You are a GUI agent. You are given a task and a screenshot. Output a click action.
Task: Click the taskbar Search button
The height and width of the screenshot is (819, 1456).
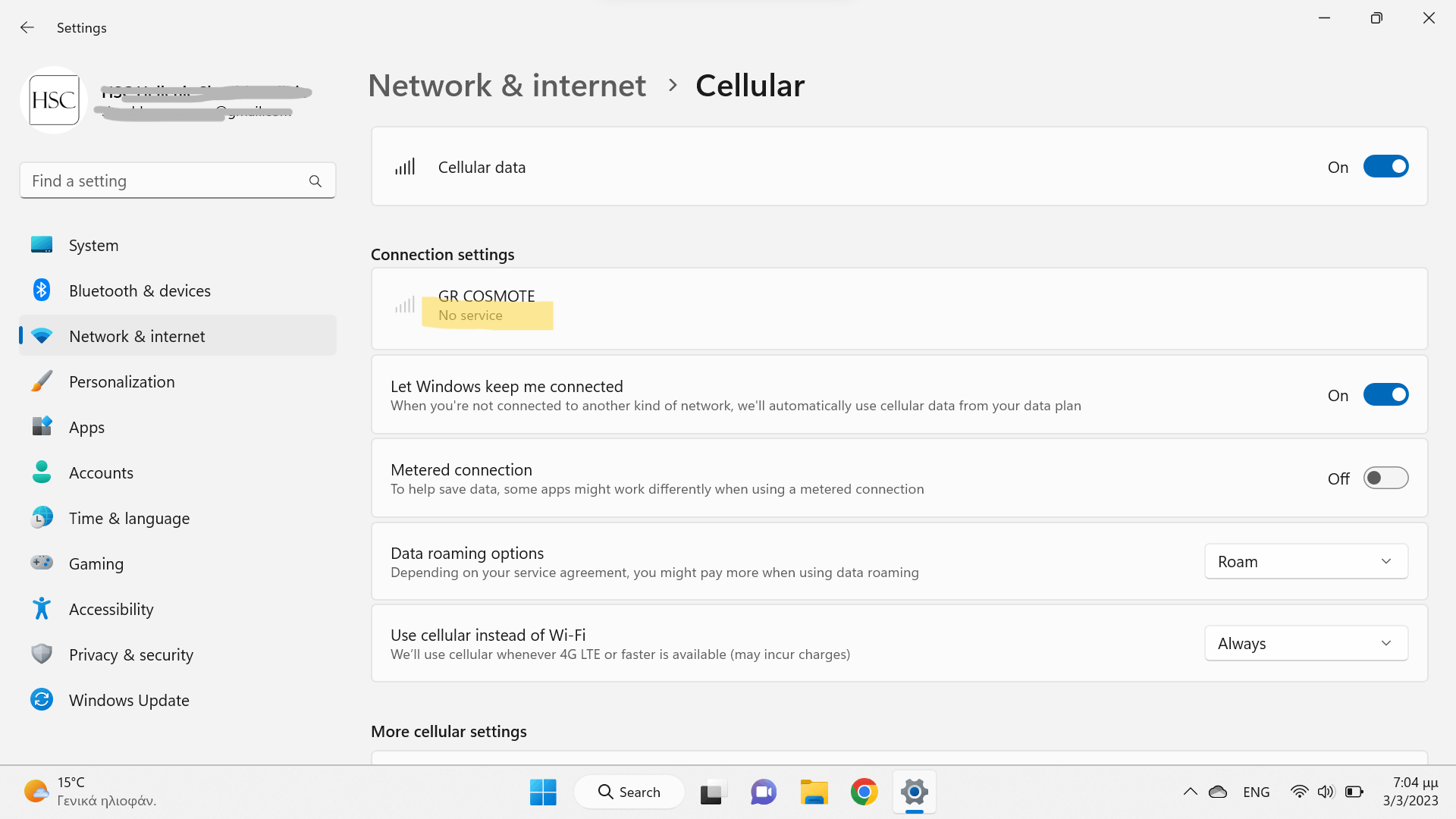(x=629, y=792)
